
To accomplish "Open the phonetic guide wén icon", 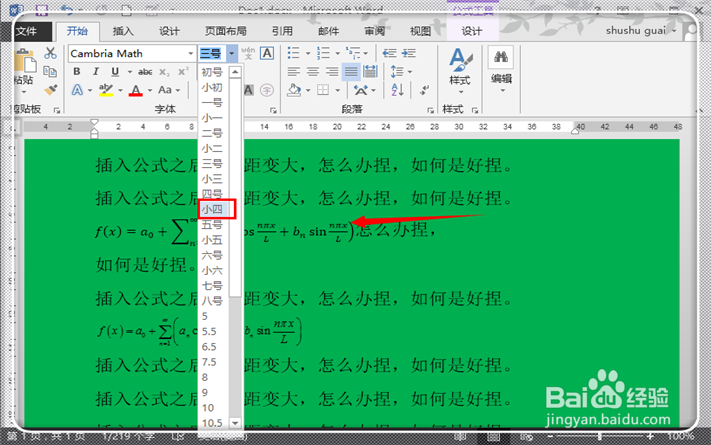I will 248,53.
